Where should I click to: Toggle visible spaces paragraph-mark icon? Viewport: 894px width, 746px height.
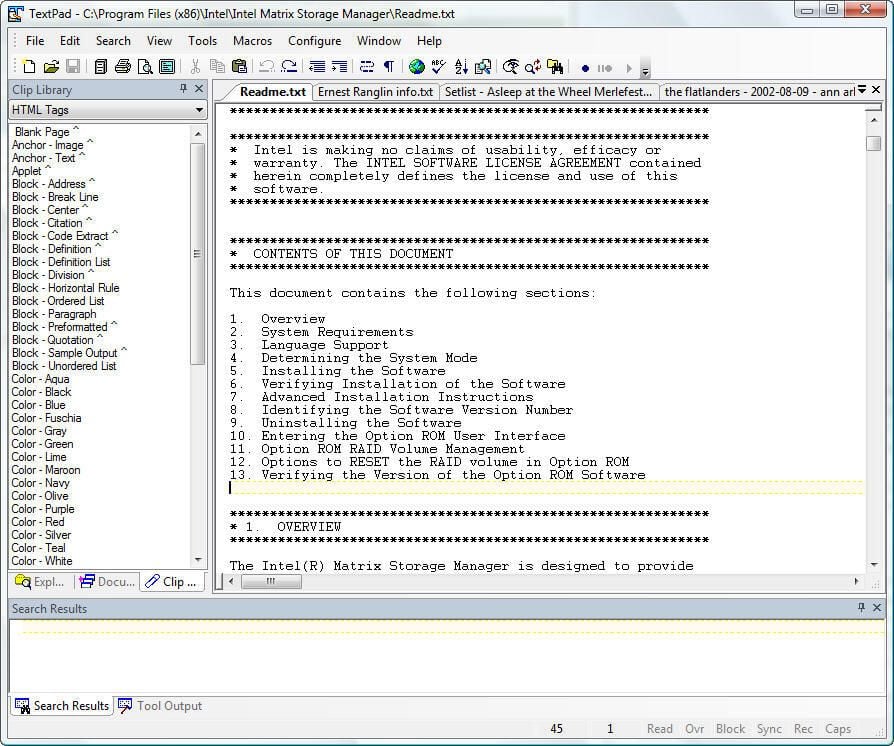click(389, 67)
